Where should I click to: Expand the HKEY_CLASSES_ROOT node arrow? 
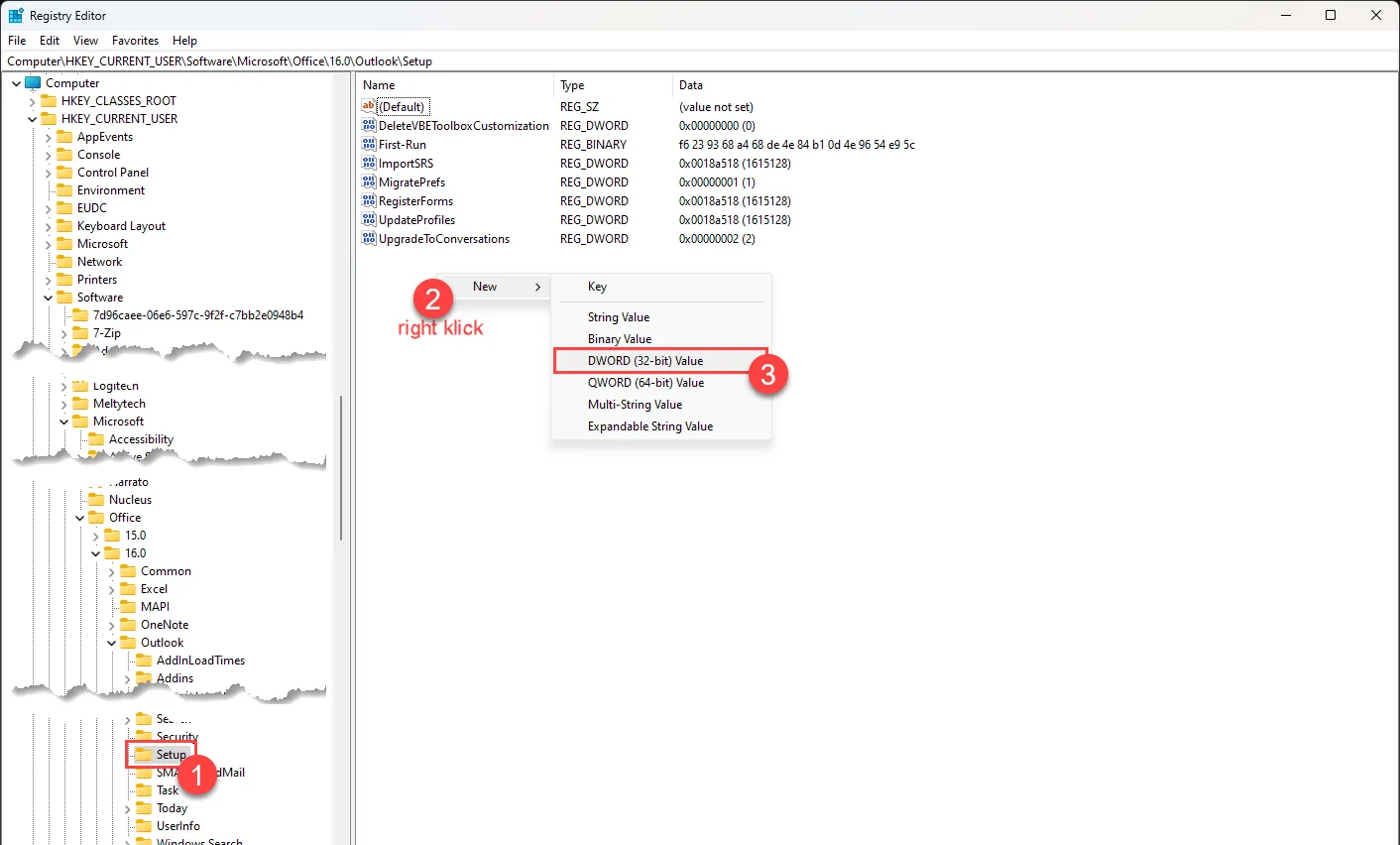[32, 101]
